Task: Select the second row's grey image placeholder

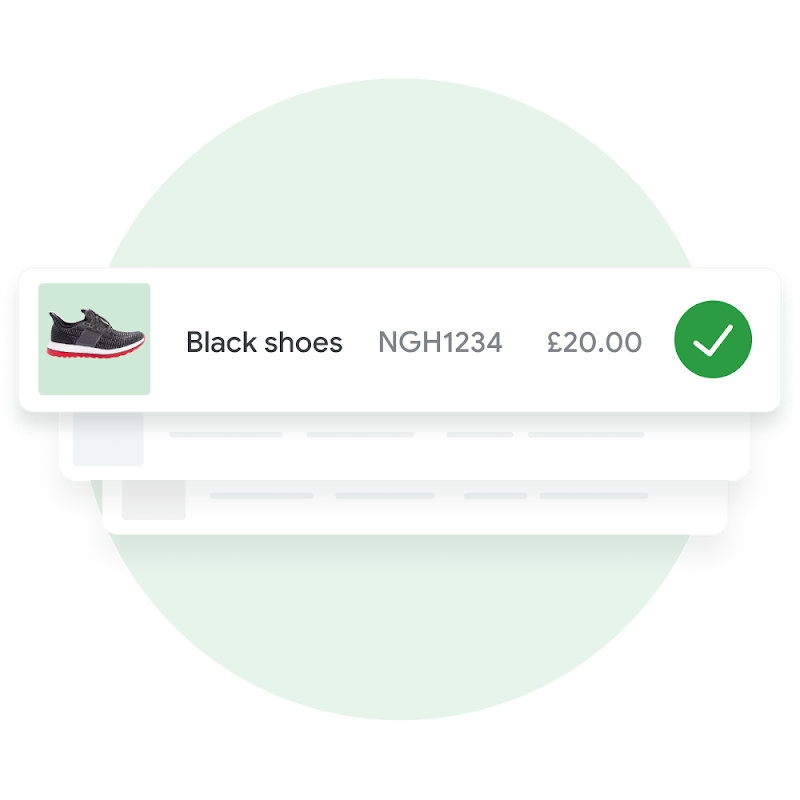Action: tap(108, 439)
